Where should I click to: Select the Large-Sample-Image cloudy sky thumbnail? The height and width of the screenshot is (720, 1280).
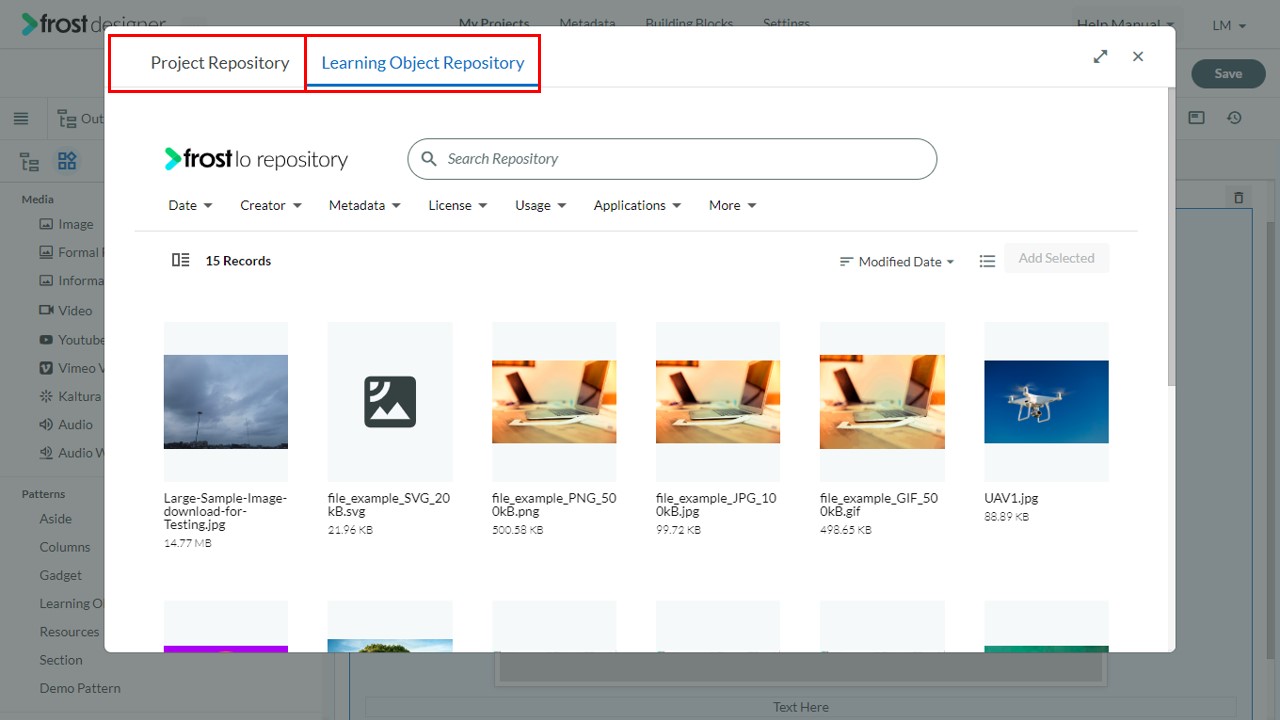(x=226, y=402)
